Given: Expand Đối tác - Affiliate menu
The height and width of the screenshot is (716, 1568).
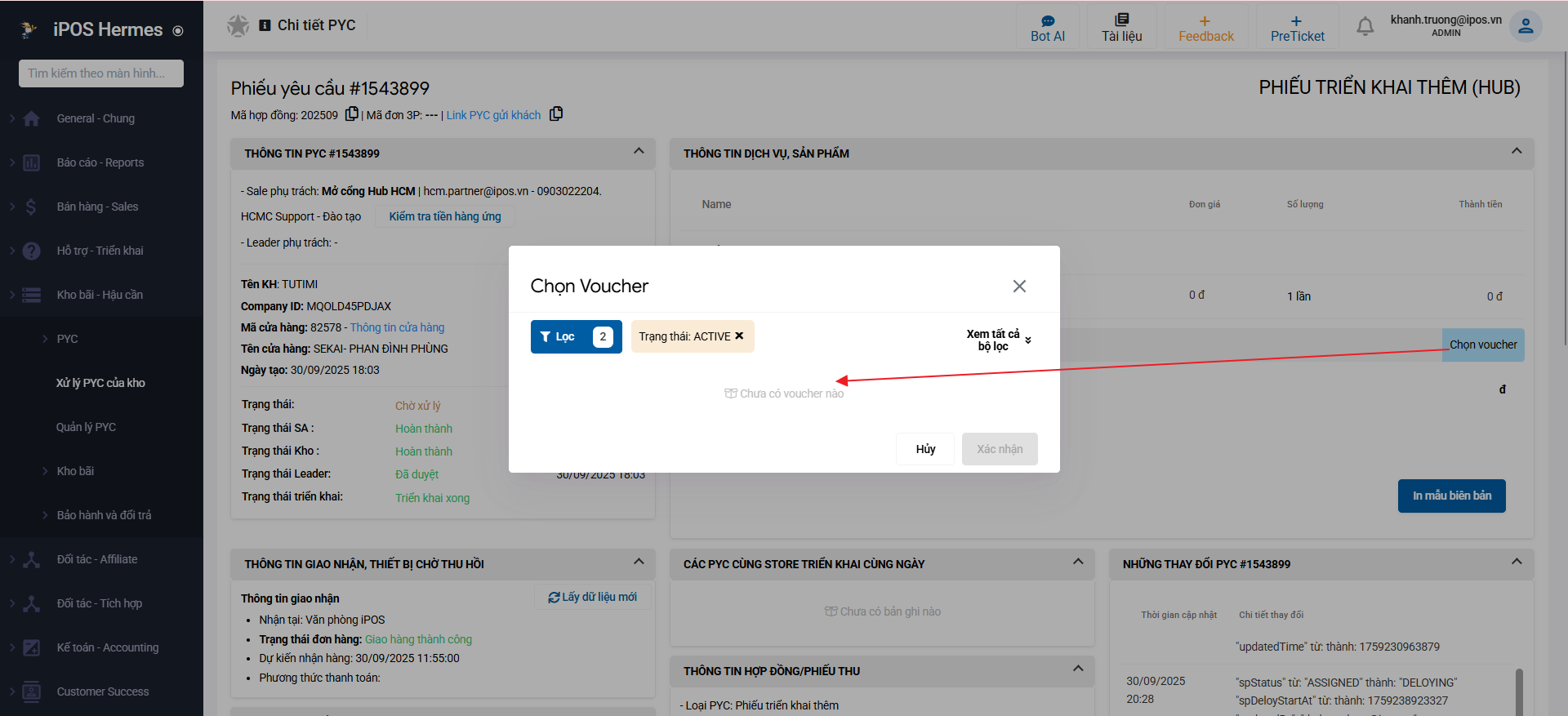Looking at the screenshot, I should tap(101, 559).
